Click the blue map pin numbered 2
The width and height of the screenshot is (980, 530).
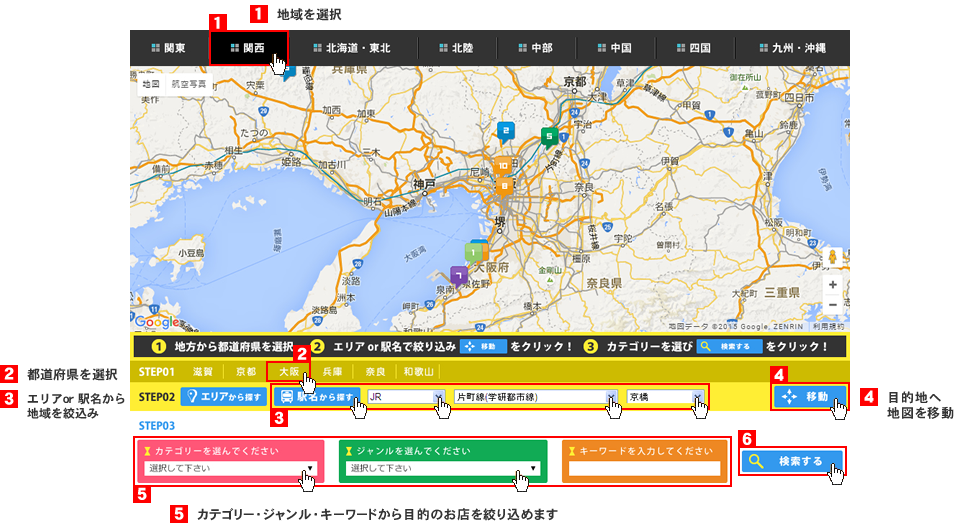coord(506,131)
